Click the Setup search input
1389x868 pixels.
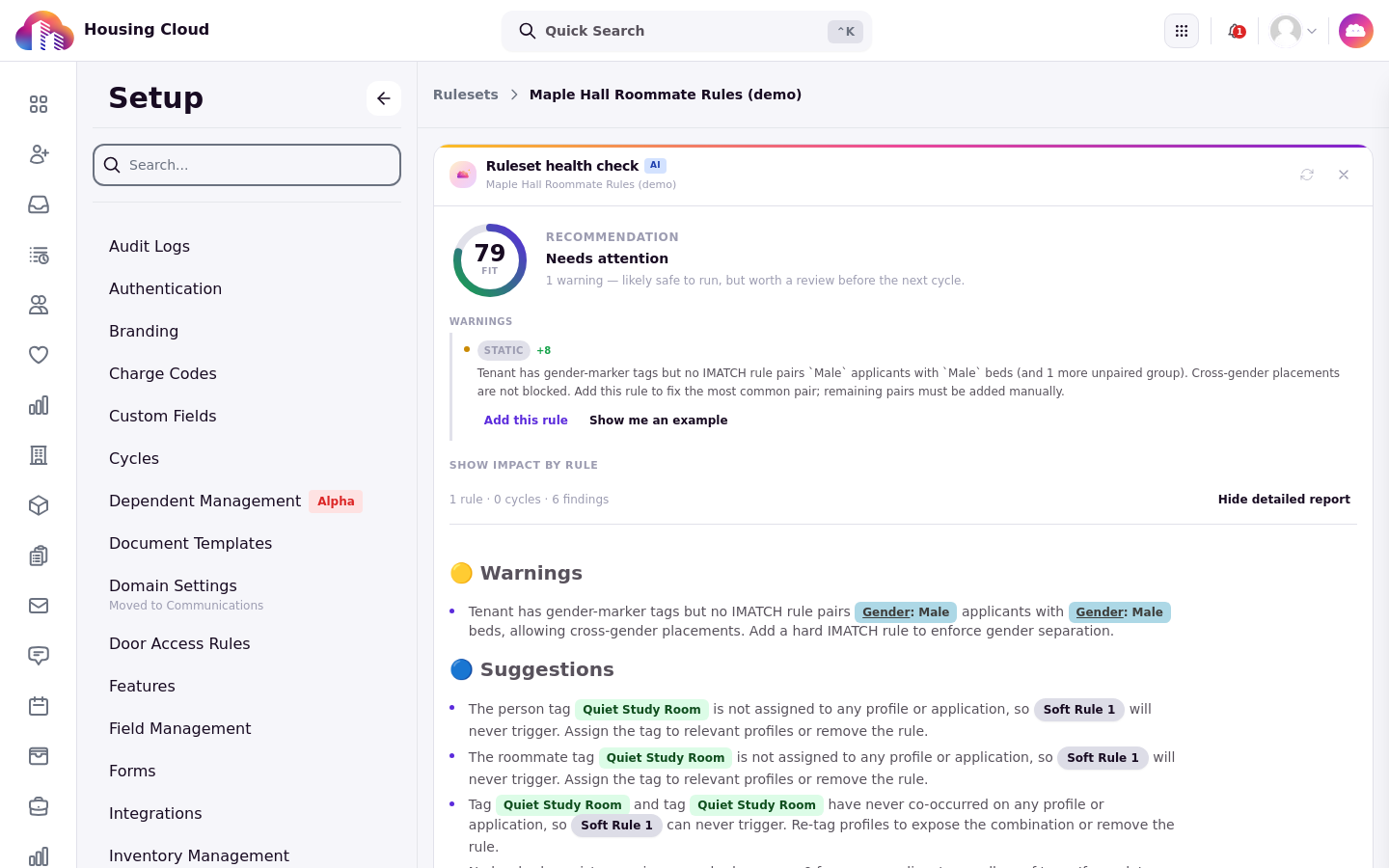[247, 165]
